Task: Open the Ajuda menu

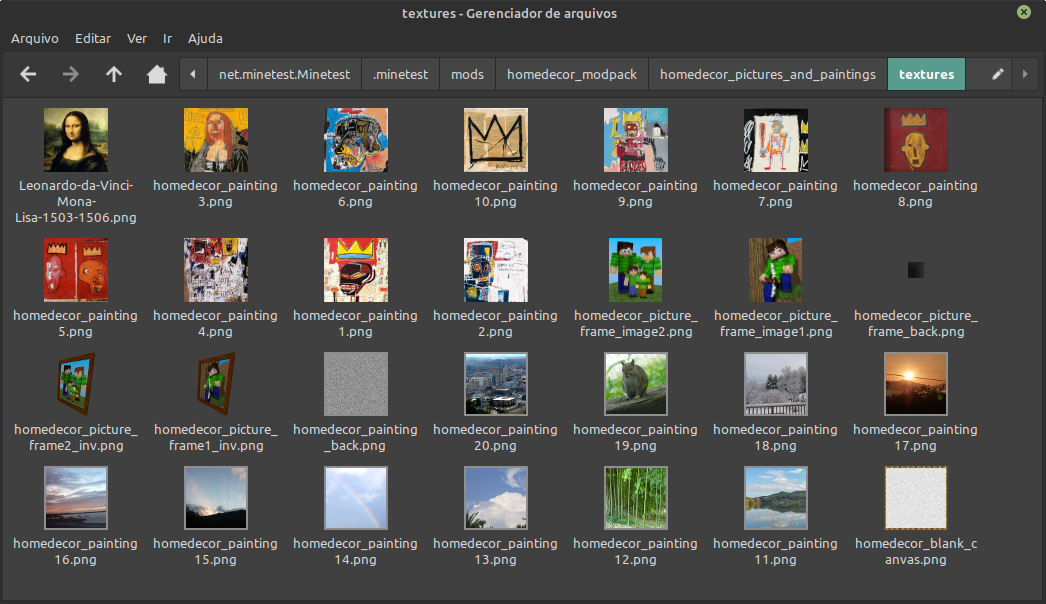Action: click(205, 39)
